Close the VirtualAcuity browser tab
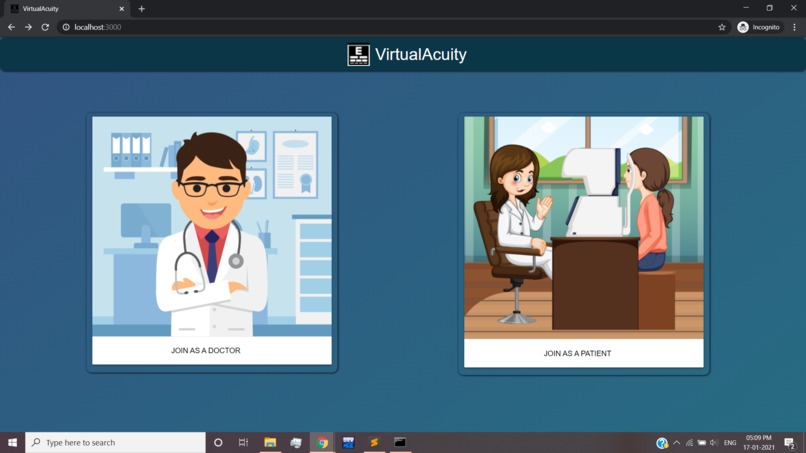The width and height of the screenshot is (806, 453). (121, 9)
